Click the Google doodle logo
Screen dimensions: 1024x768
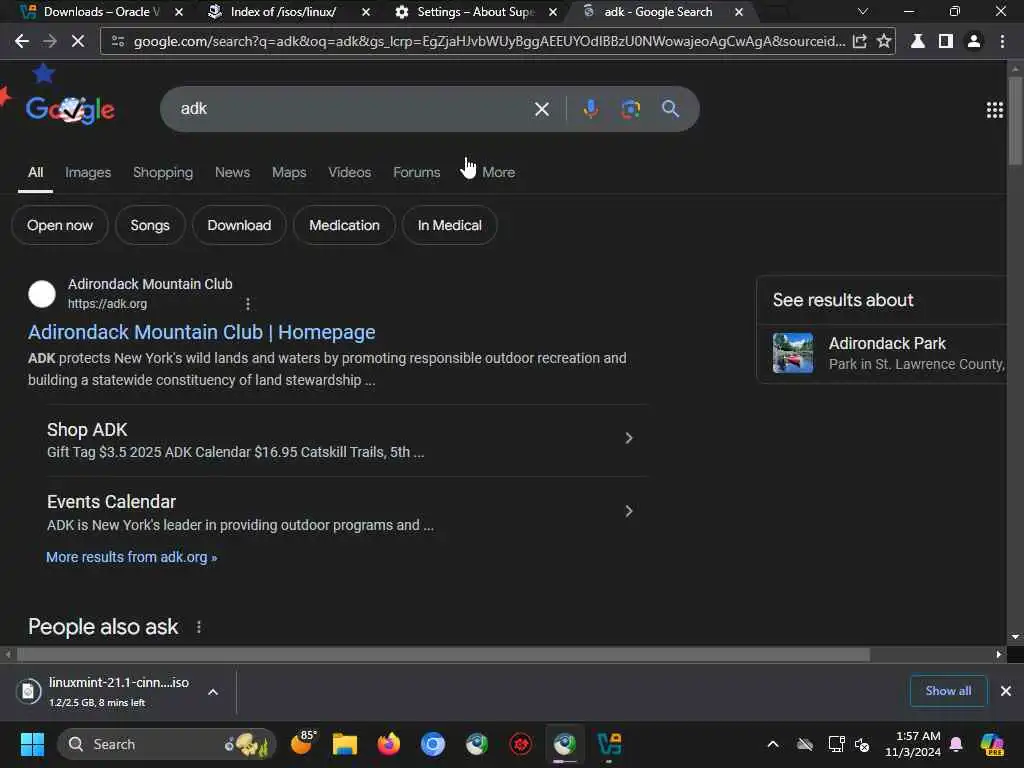70,109
